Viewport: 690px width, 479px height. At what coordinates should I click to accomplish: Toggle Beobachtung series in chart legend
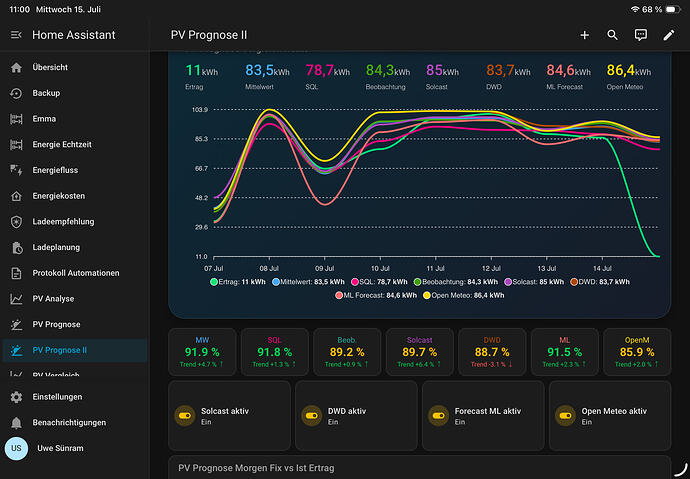pos(456,282)
